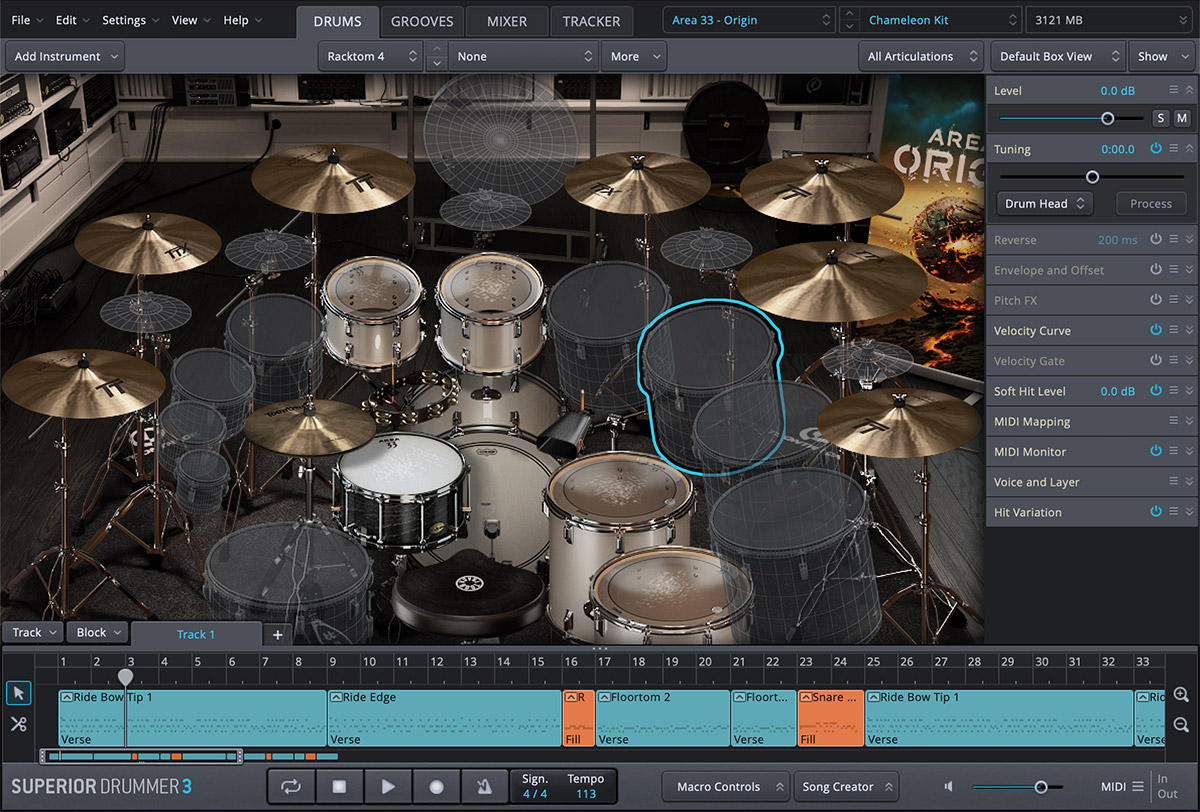Image resolution: width=1200 pixels, height=812 pixels.
Task: Open the None selection dropdown
Action: point(524,56)
